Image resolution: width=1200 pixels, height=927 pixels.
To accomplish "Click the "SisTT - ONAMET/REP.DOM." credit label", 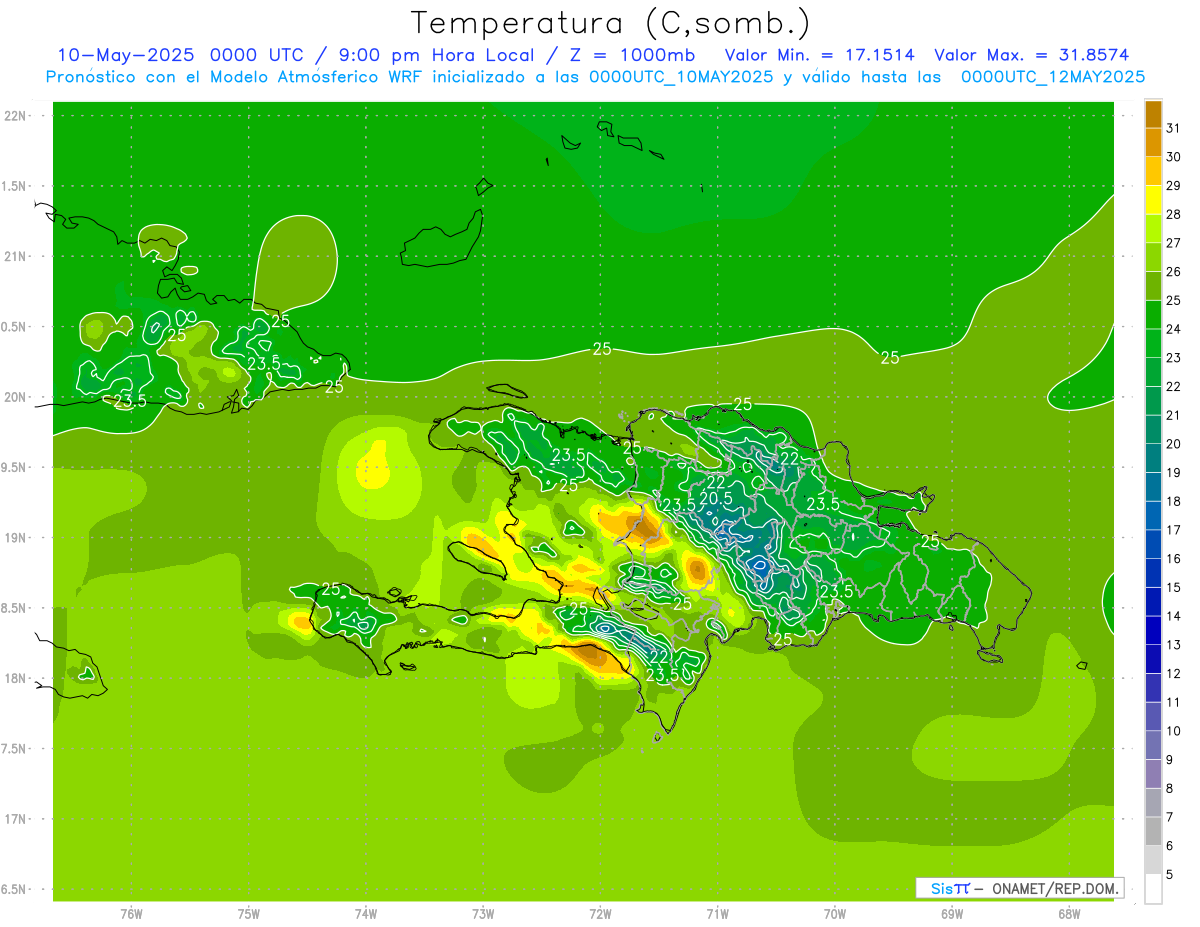I will (x=1020, y=888).
